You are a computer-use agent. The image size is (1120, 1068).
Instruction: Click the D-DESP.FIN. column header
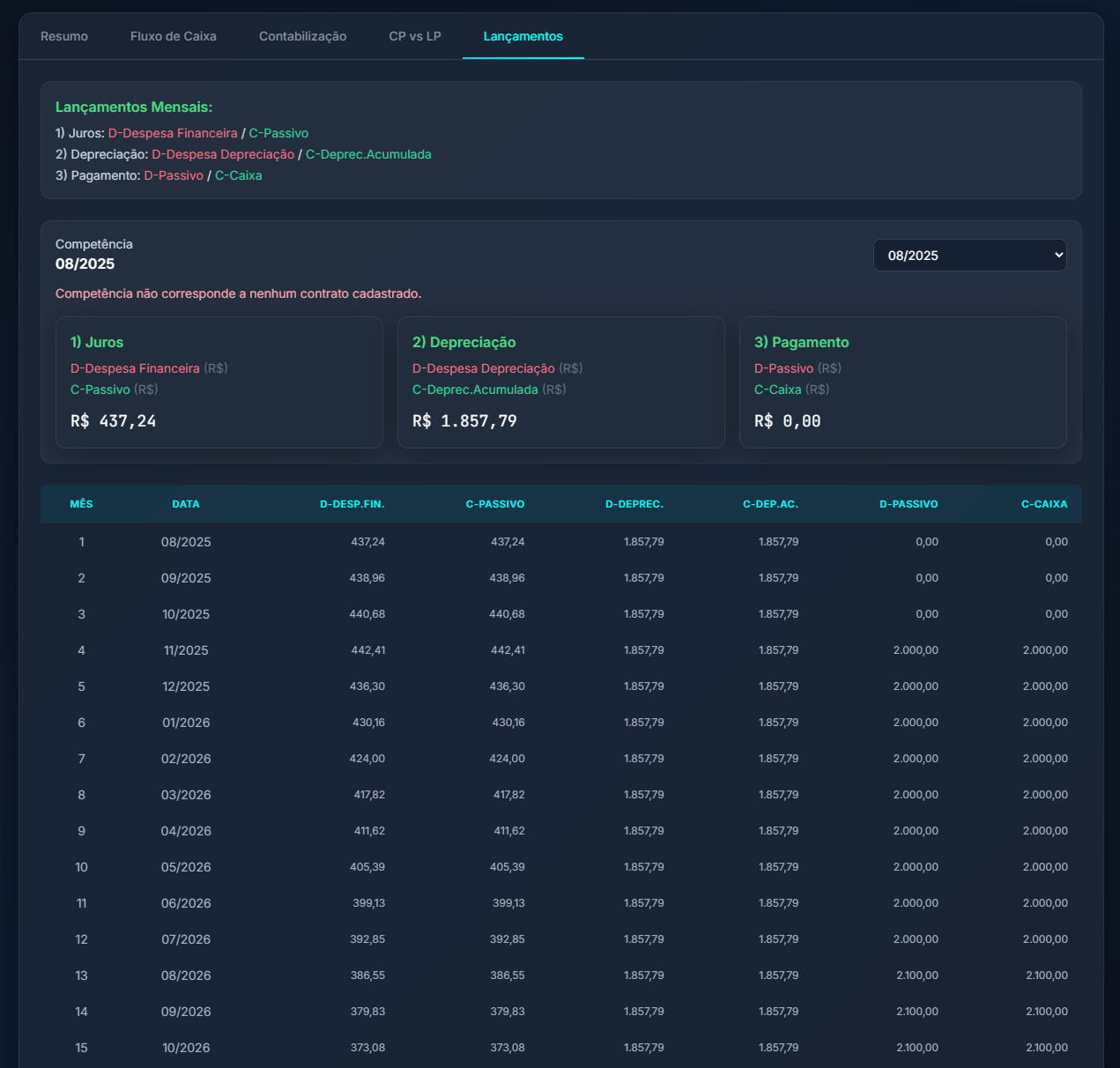click(x=352, y=504)
